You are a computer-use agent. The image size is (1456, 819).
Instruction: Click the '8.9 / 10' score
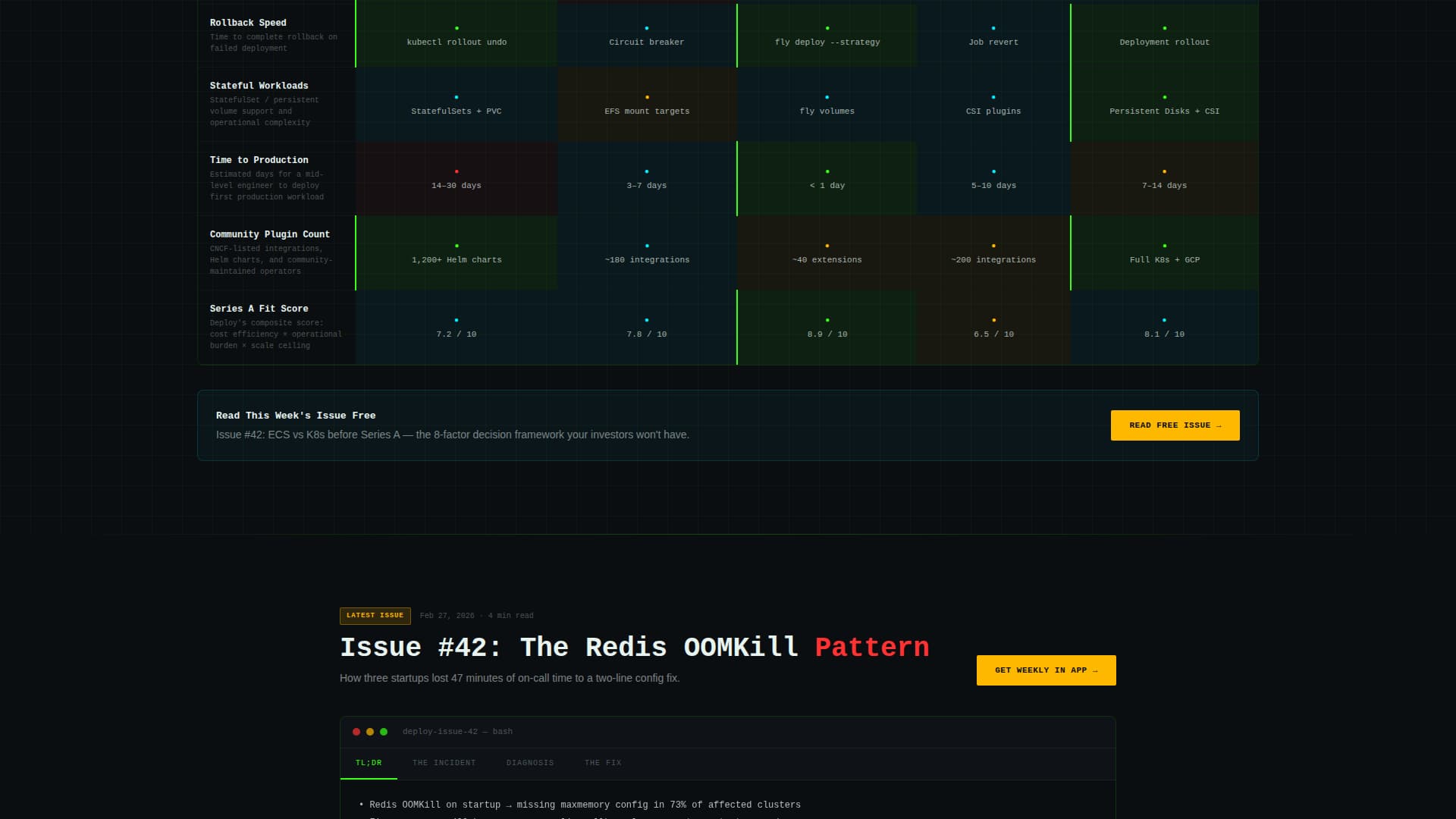827,334
